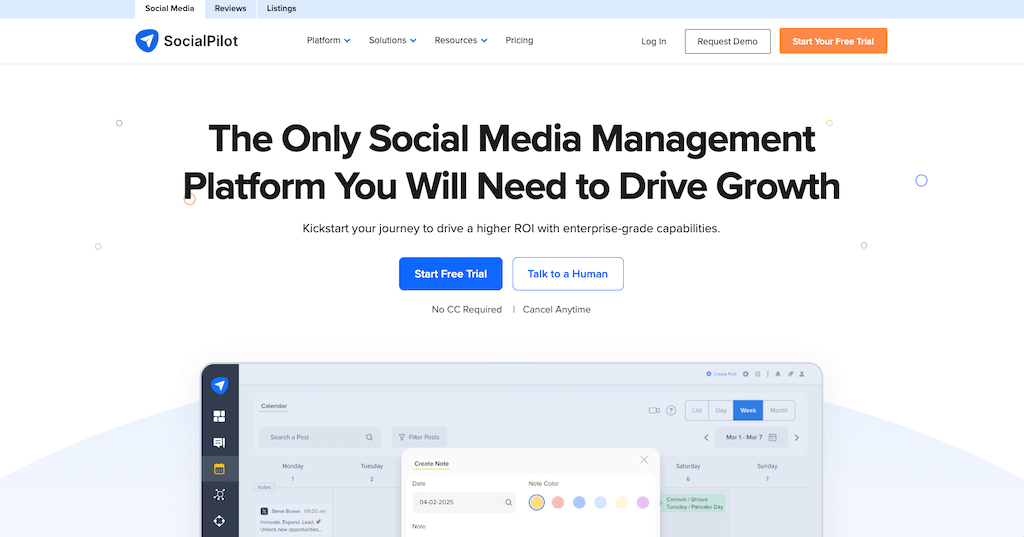Viewport: 1024px width, 537px height.
Task: Click the 'No CC Required' text
Action: 467,310
